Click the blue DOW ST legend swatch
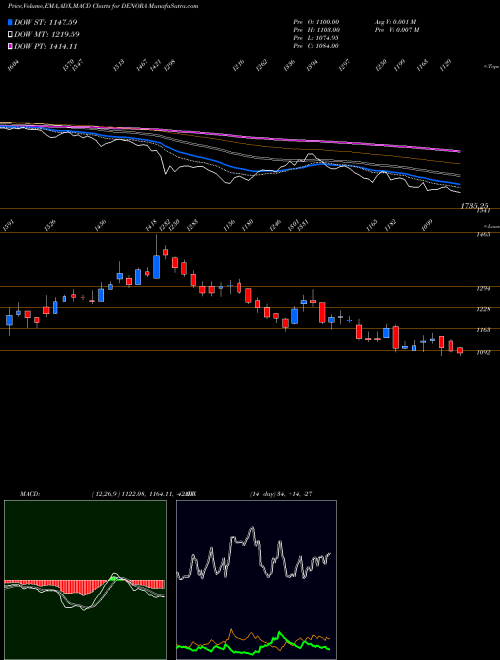Screen dimensions: 500x660 pyautogui.click(x=10, y=22)
